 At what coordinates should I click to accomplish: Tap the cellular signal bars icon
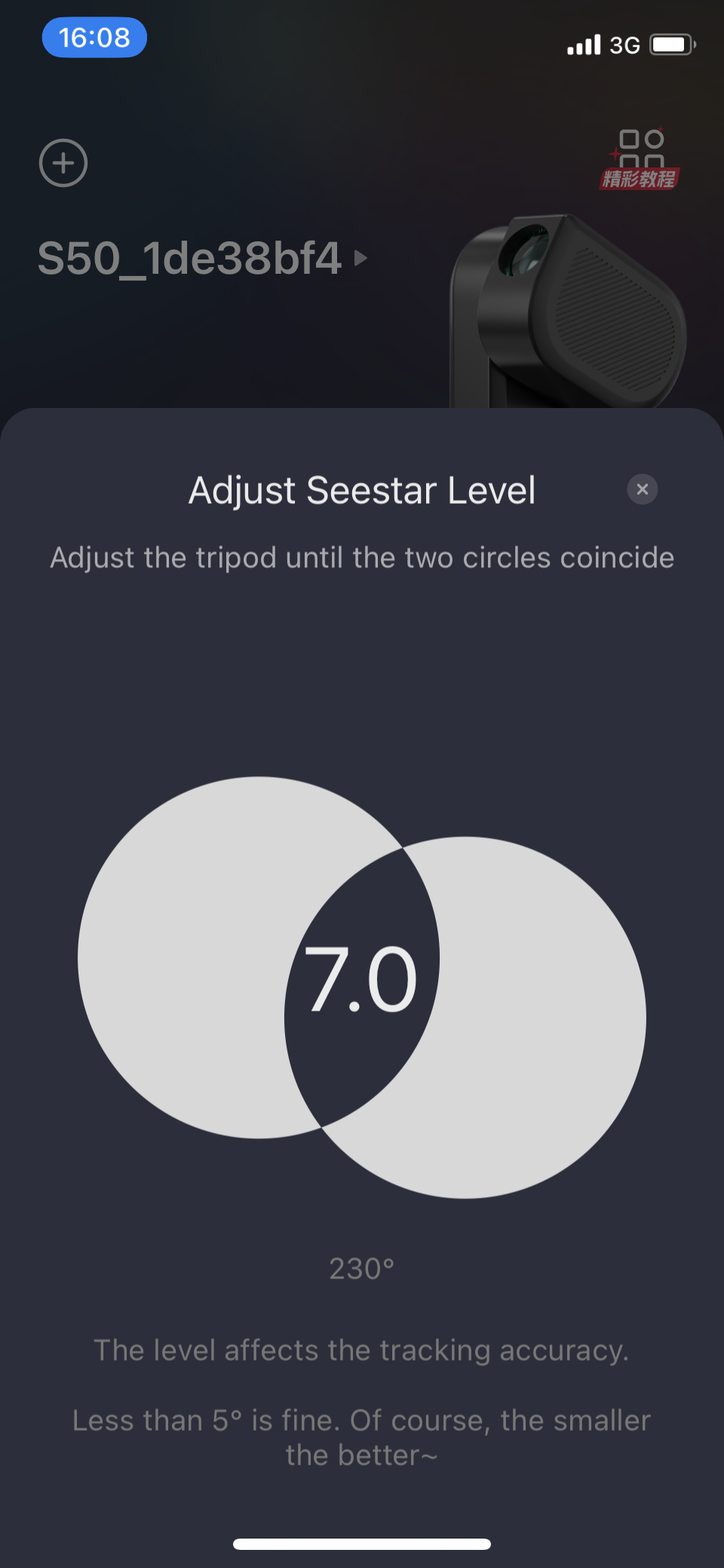pos(584,44)
